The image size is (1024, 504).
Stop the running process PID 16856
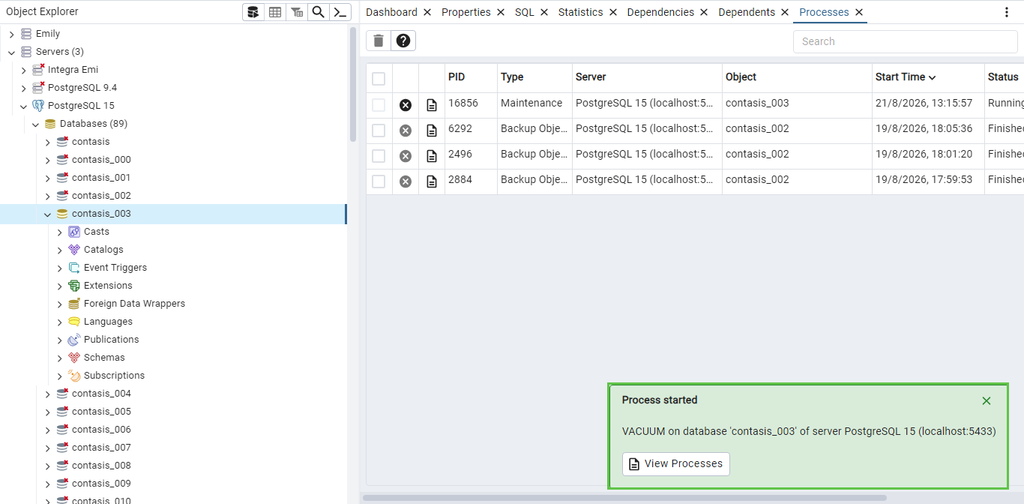click(406, 105)
